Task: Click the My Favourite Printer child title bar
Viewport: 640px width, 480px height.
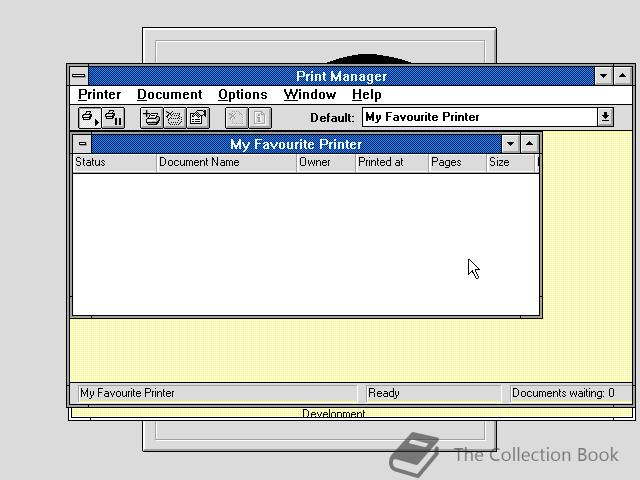Action: coord(296,144)
